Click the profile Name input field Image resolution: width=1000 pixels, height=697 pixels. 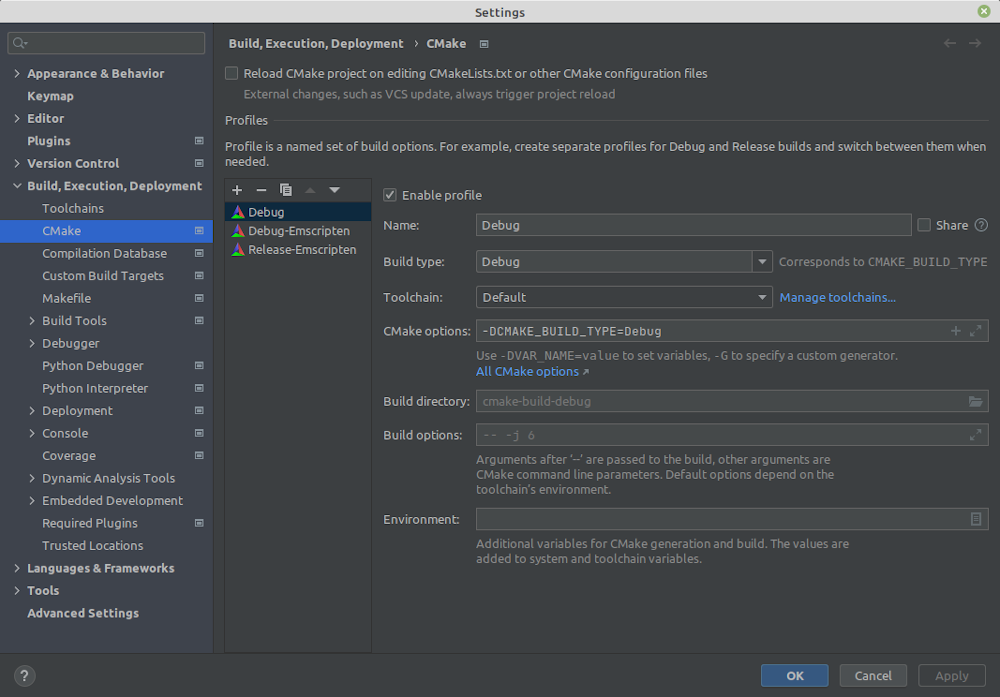tap(693, 225)
